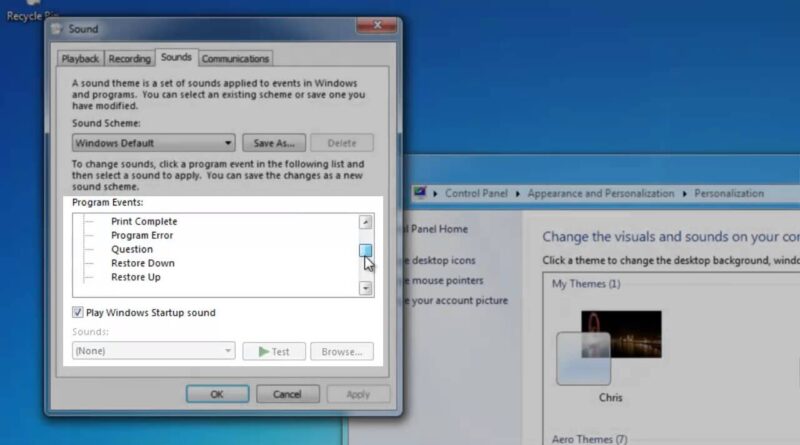Select Restore Up program event
The image size is (800, 445).
136,277
